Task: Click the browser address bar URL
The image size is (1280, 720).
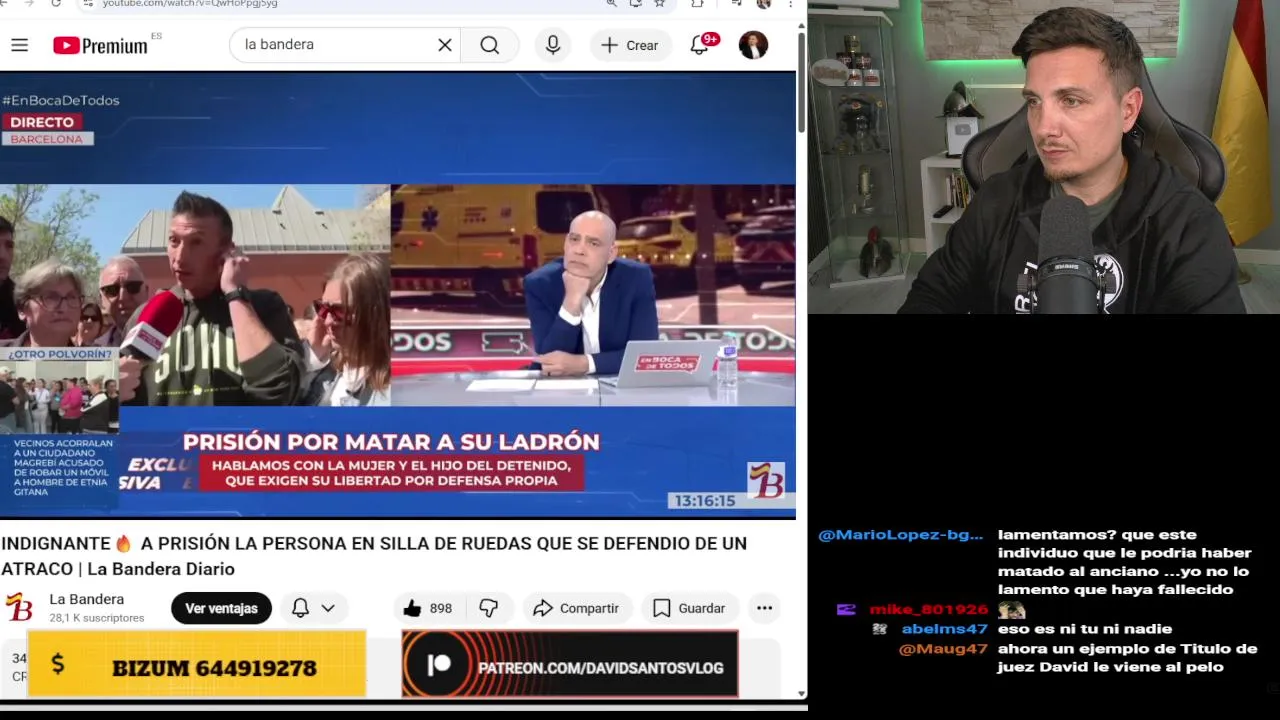Action: pos(190,4)
